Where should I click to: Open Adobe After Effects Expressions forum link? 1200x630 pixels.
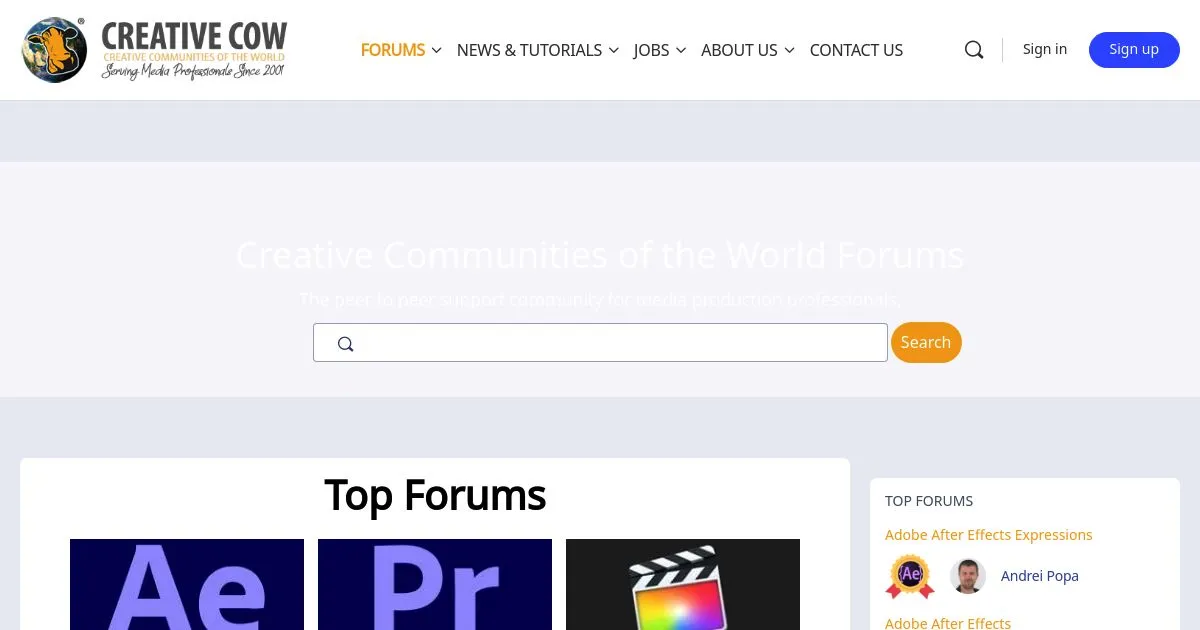coord(988,535)
